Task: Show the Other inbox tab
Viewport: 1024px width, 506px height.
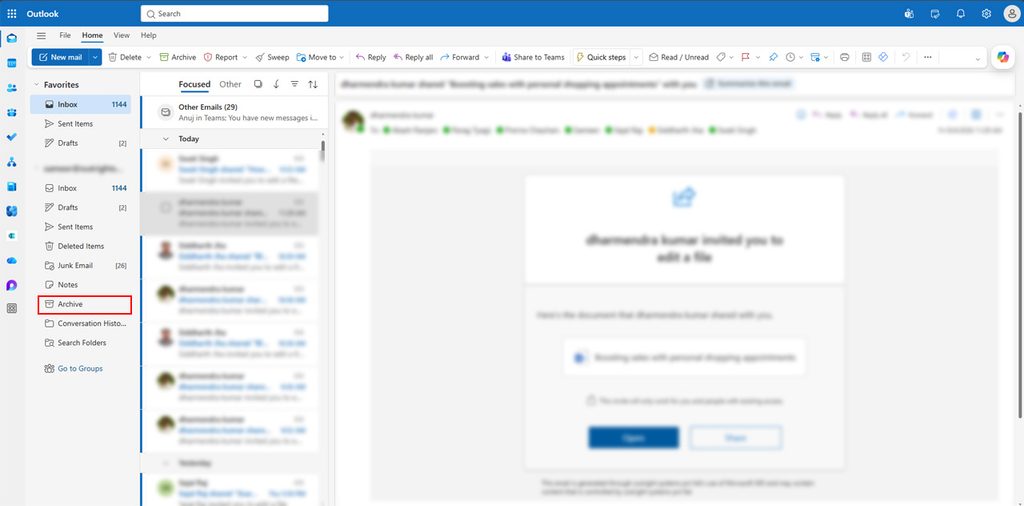Action: pyautogui.click(x=230, y=84)
